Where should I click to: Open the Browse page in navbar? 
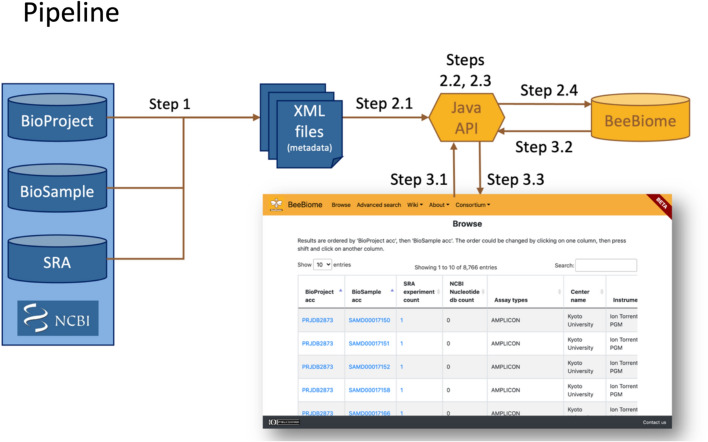point(341,203)
